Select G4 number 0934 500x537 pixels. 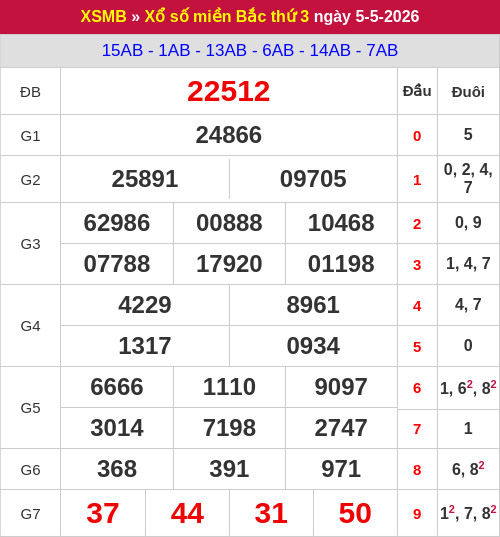click(x=313, y=346)
